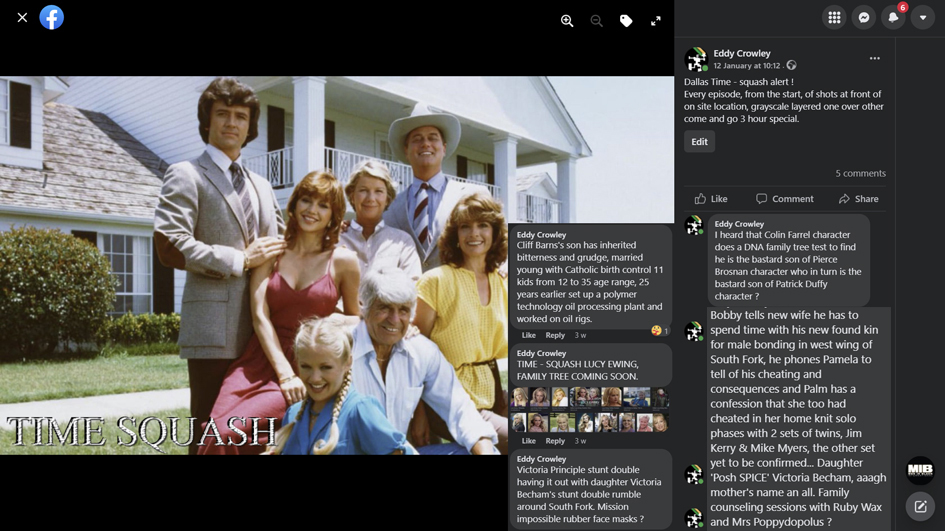Enter full screen photo mode

656,21
